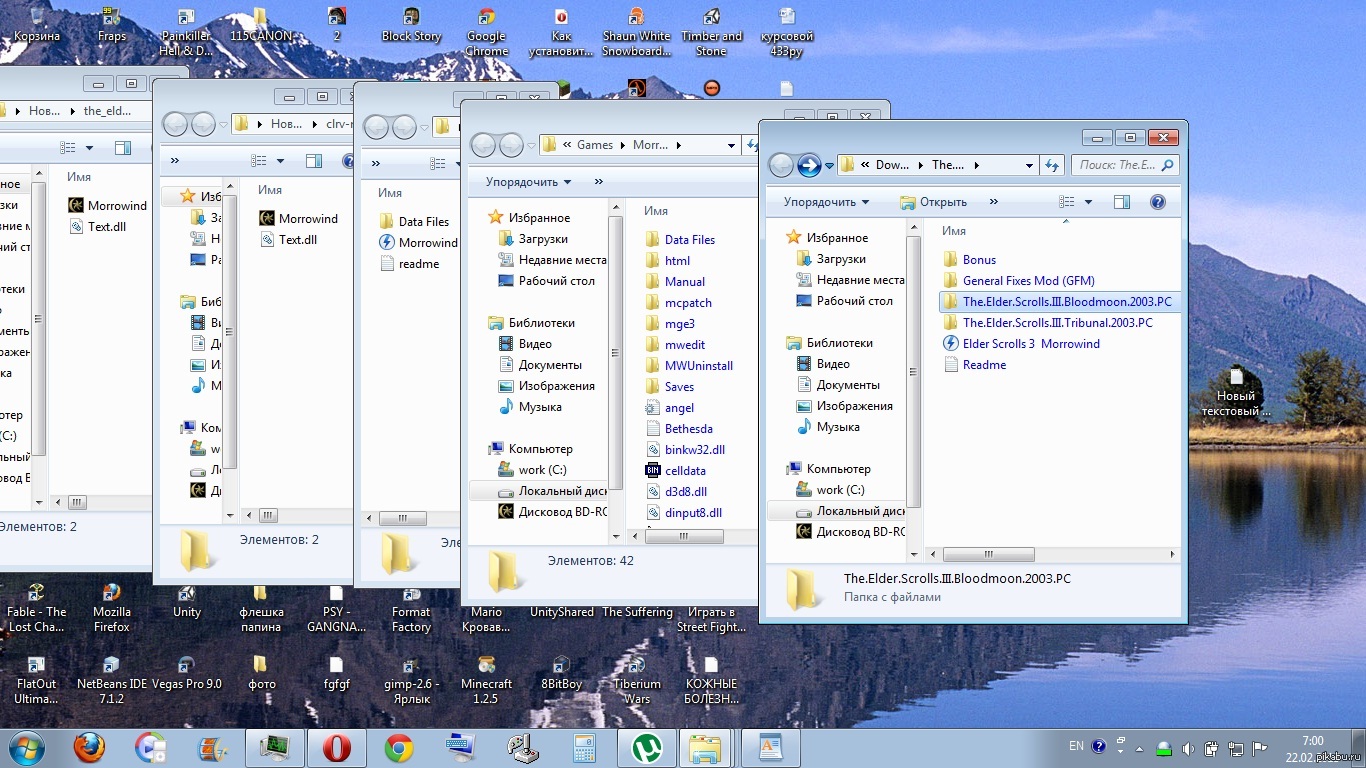Open Упорядочить dropdown in front Explorer window
The width and height of the screenshot is (1366, 768).
[826, 202]
